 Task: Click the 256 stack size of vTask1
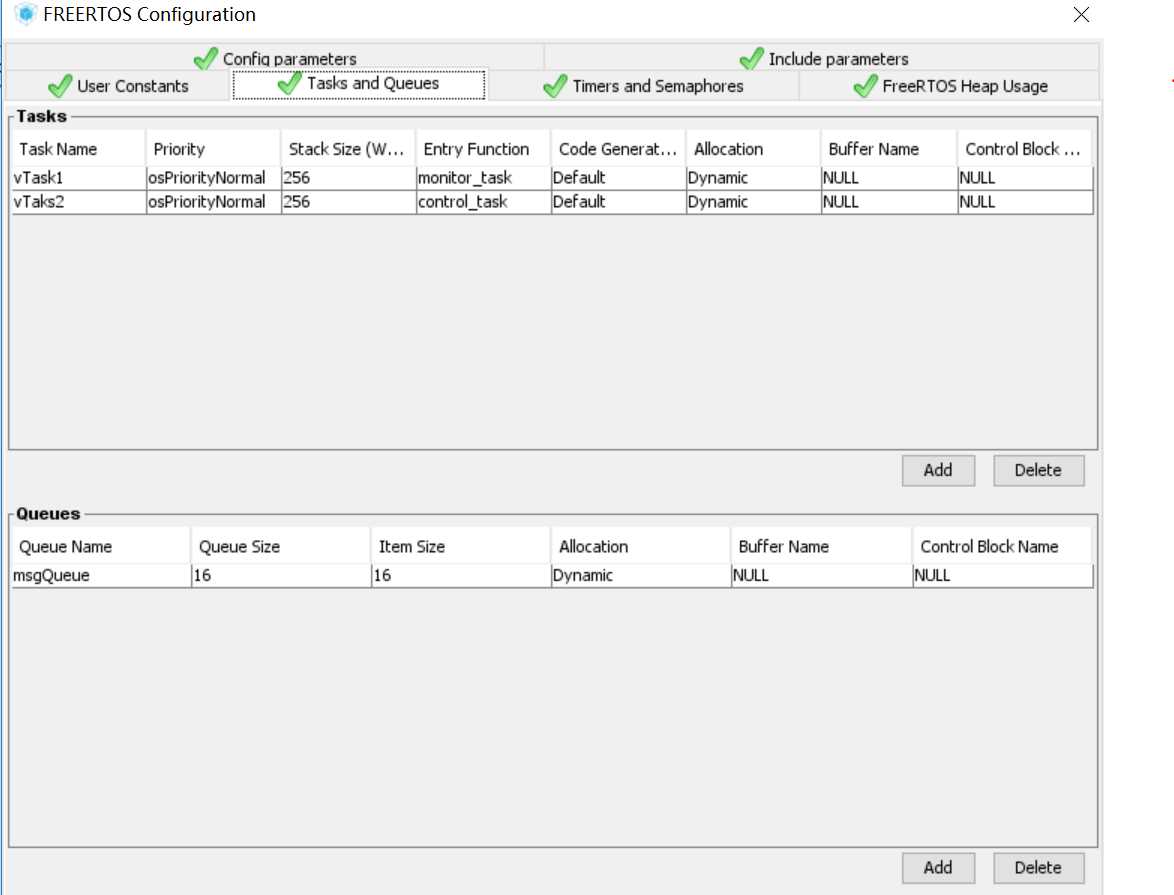[349, 178]
